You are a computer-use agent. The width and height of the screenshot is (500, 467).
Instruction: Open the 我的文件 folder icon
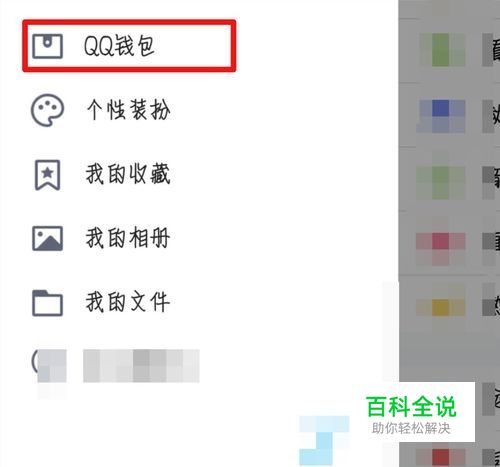point(47,303)
